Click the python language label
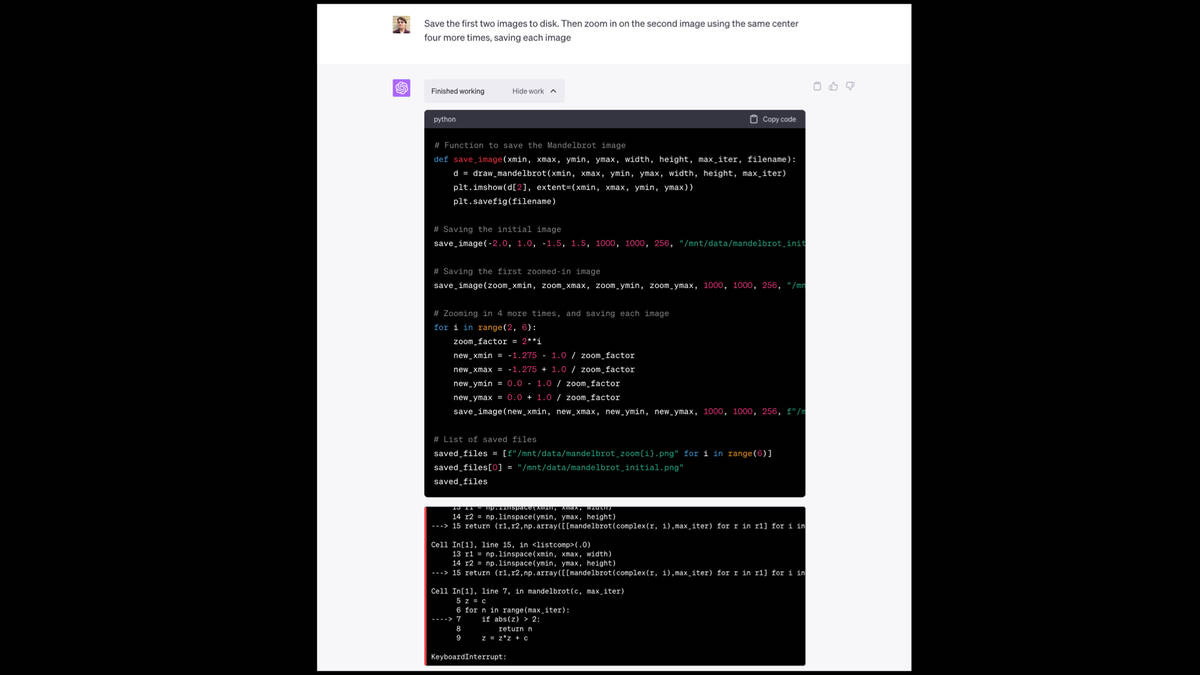Image resolution: width=1200 pixels, height=675 pixels. coord(445,119)
